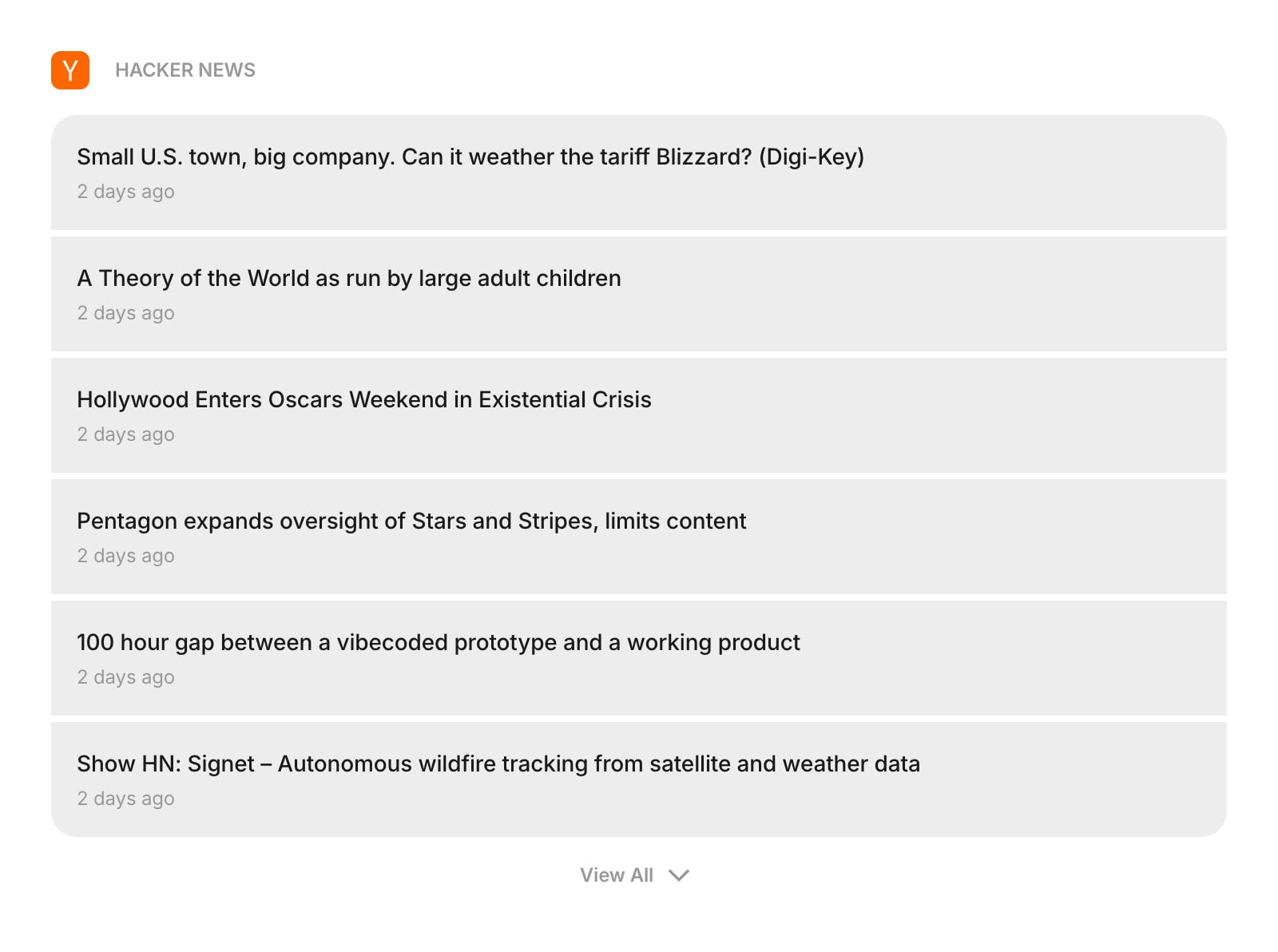Open the Hollywood Oscars Weekend story
1278x952 pixels.
(364, 400)
